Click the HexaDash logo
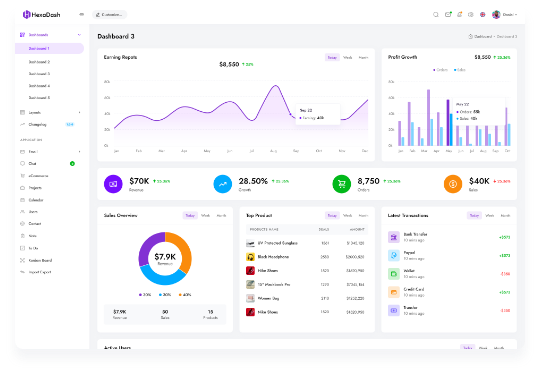This screenshot has height=374, width=540. 41,14
